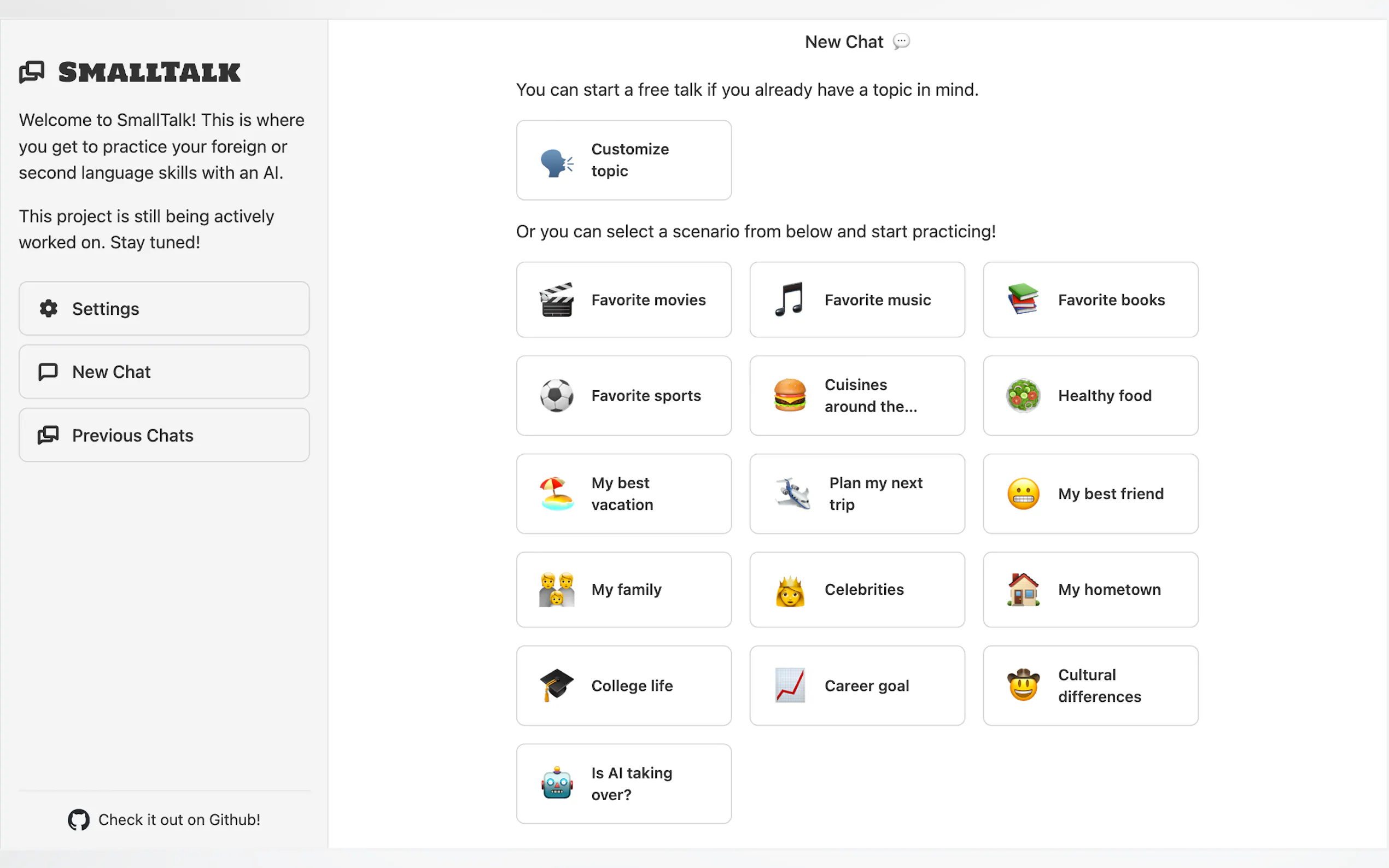The height and width of the screenshot is (868, 1389).
Task: Pick the My best friend scenario
Action: coord(1090,494)
